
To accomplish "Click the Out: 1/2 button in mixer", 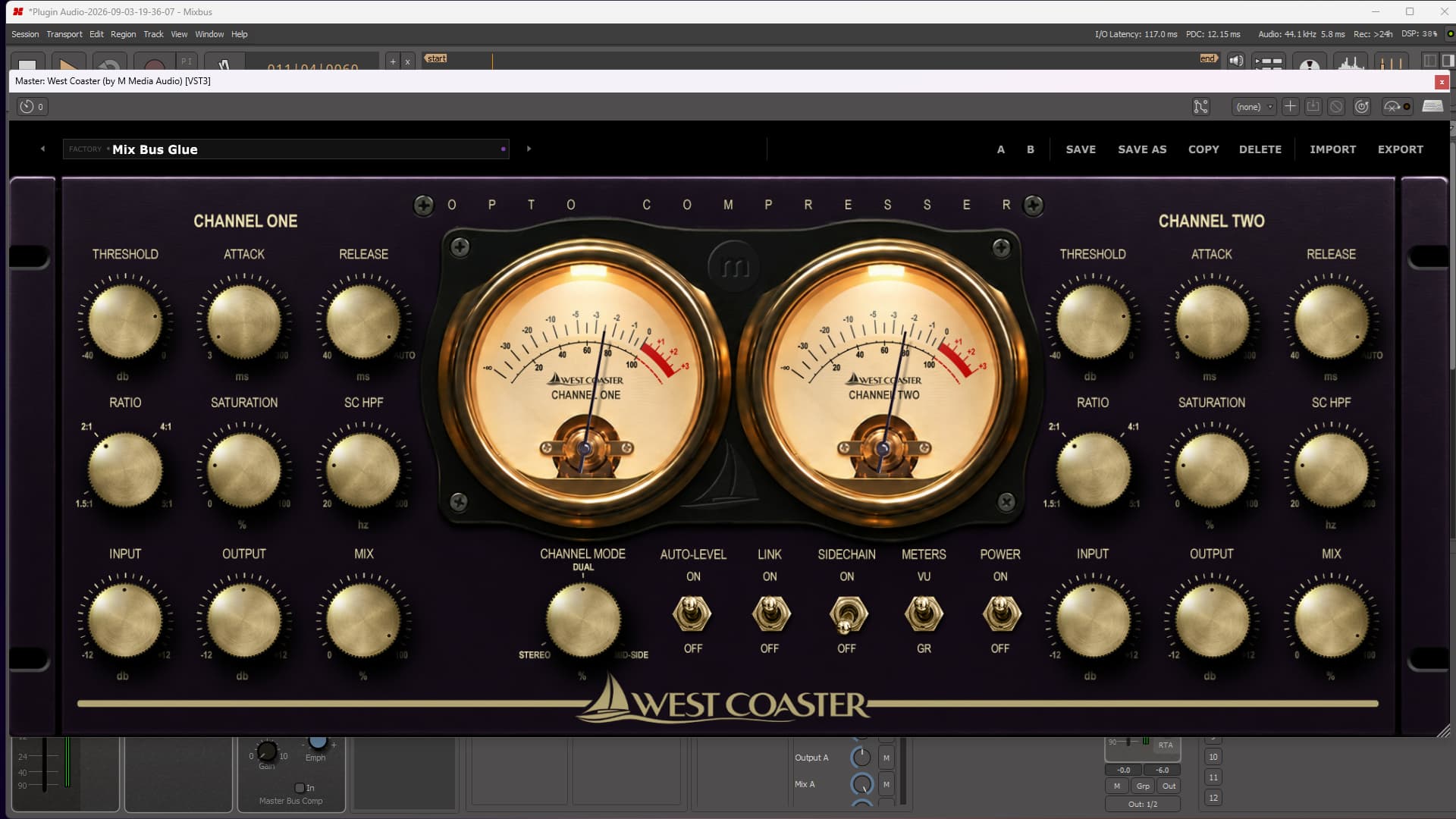I will (x=1142, y=804).
